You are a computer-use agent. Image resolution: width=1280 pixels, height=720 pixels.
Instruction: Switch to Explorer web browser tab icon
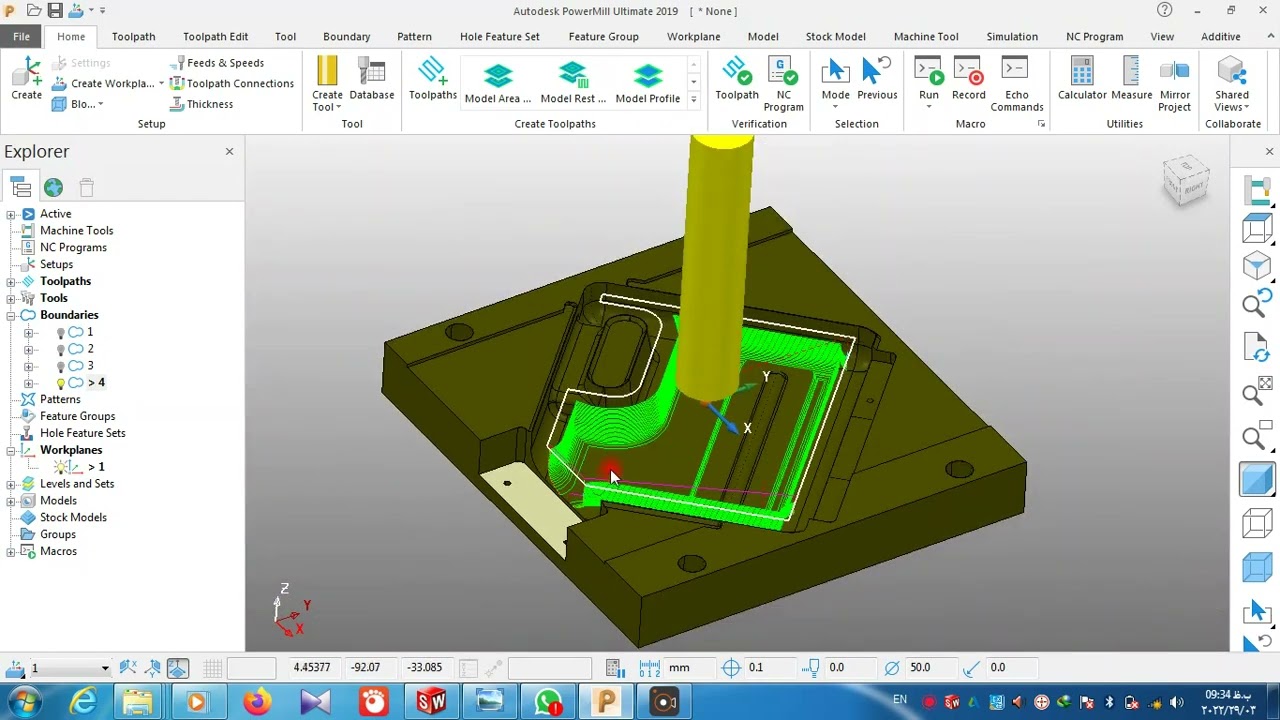click(x=53, y=187)
